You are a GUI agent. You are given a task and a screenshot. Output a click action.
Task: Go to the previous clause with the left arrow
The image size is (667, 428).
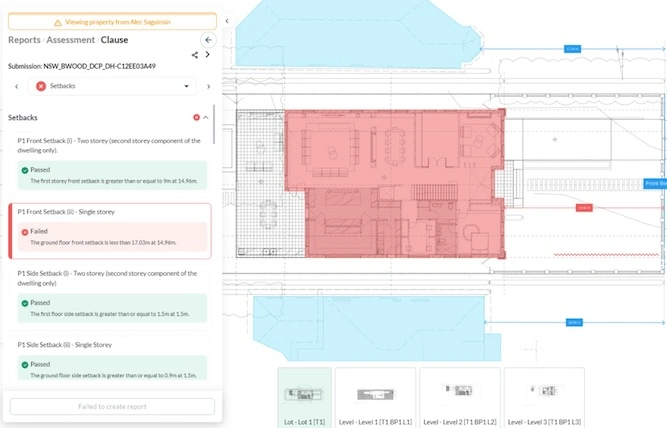point(17,86)
